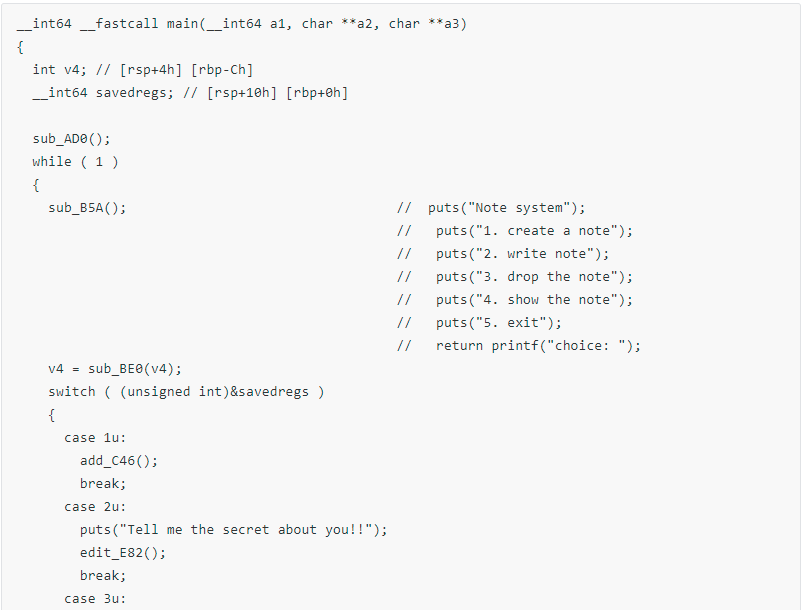
Task: Click comment "3. drop the note"
Action: point(534,277)
